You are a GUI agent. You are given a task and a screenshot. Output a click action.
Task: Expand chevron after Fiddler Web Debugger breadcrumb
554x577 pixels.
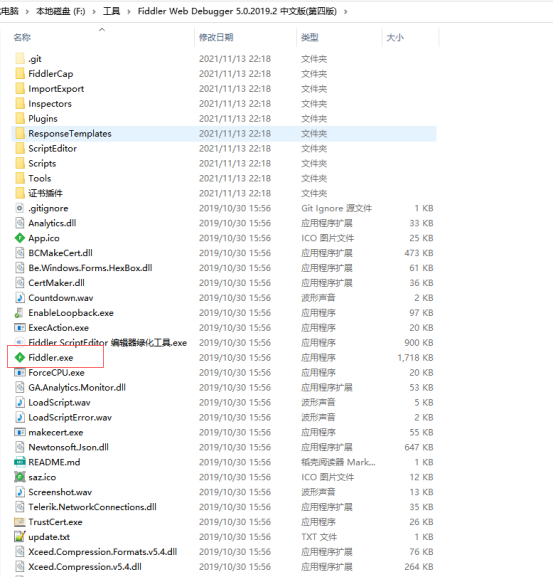(346, 12)
